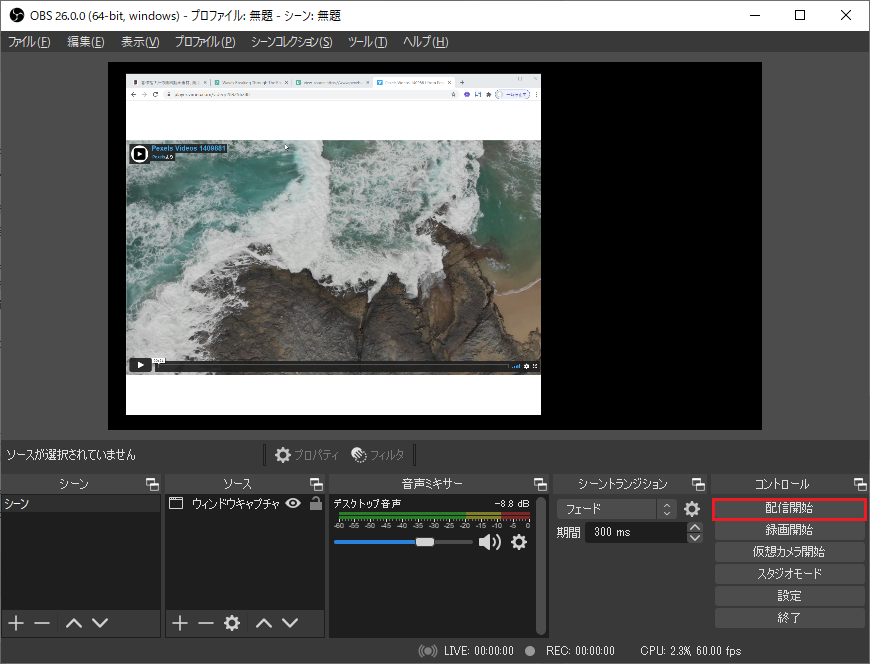
Task: Click the 録画開始 button
Action: click(789, 530)
